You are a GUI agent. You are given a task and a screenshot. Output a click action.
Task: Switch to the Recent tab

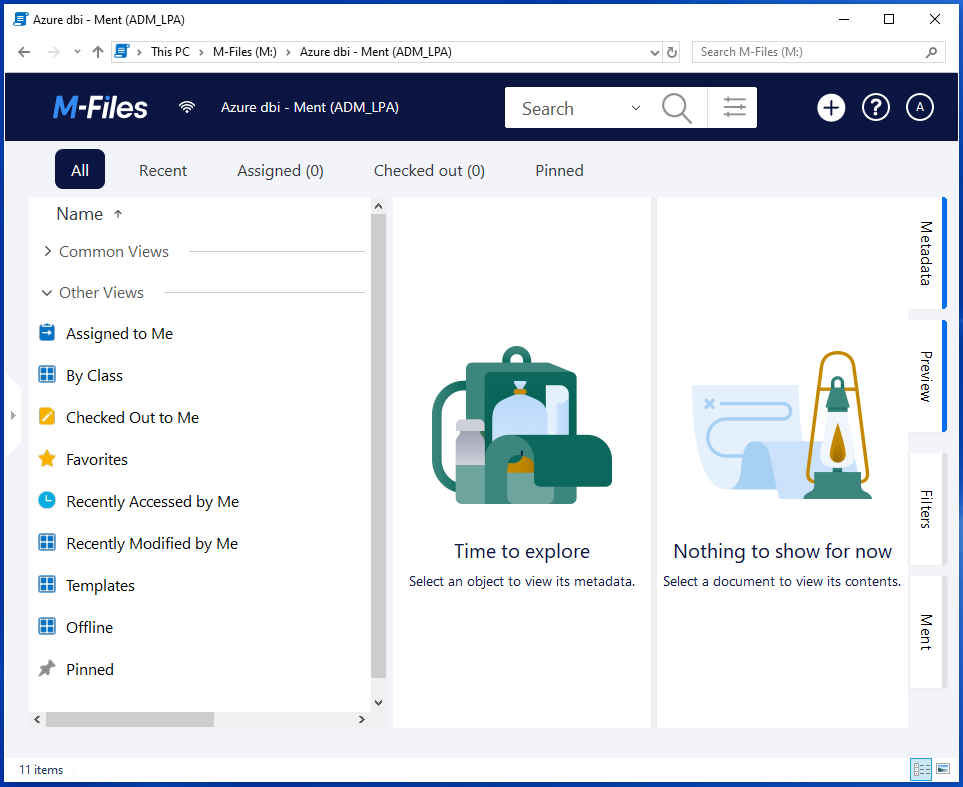163,170
